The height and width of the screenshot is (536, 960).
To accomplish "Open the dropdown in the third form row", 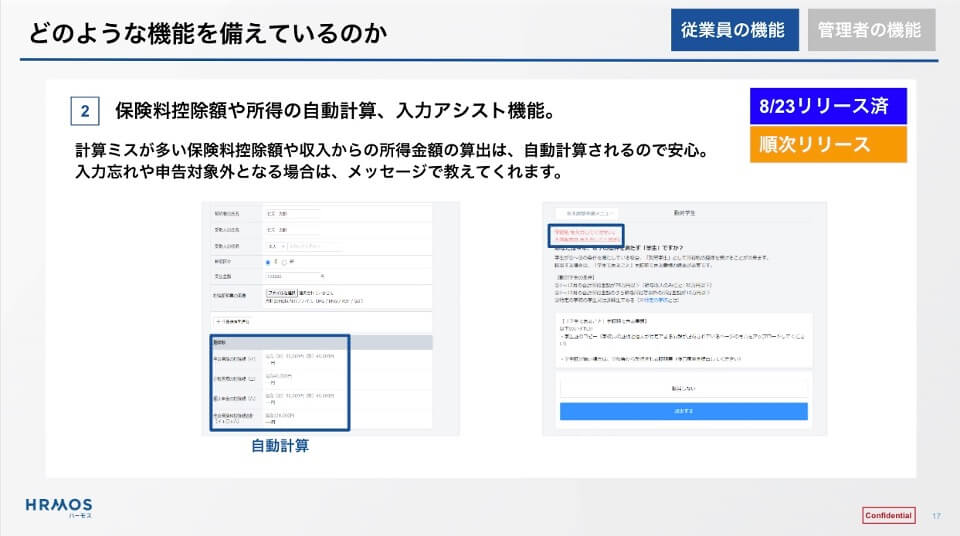I will 275,245.
